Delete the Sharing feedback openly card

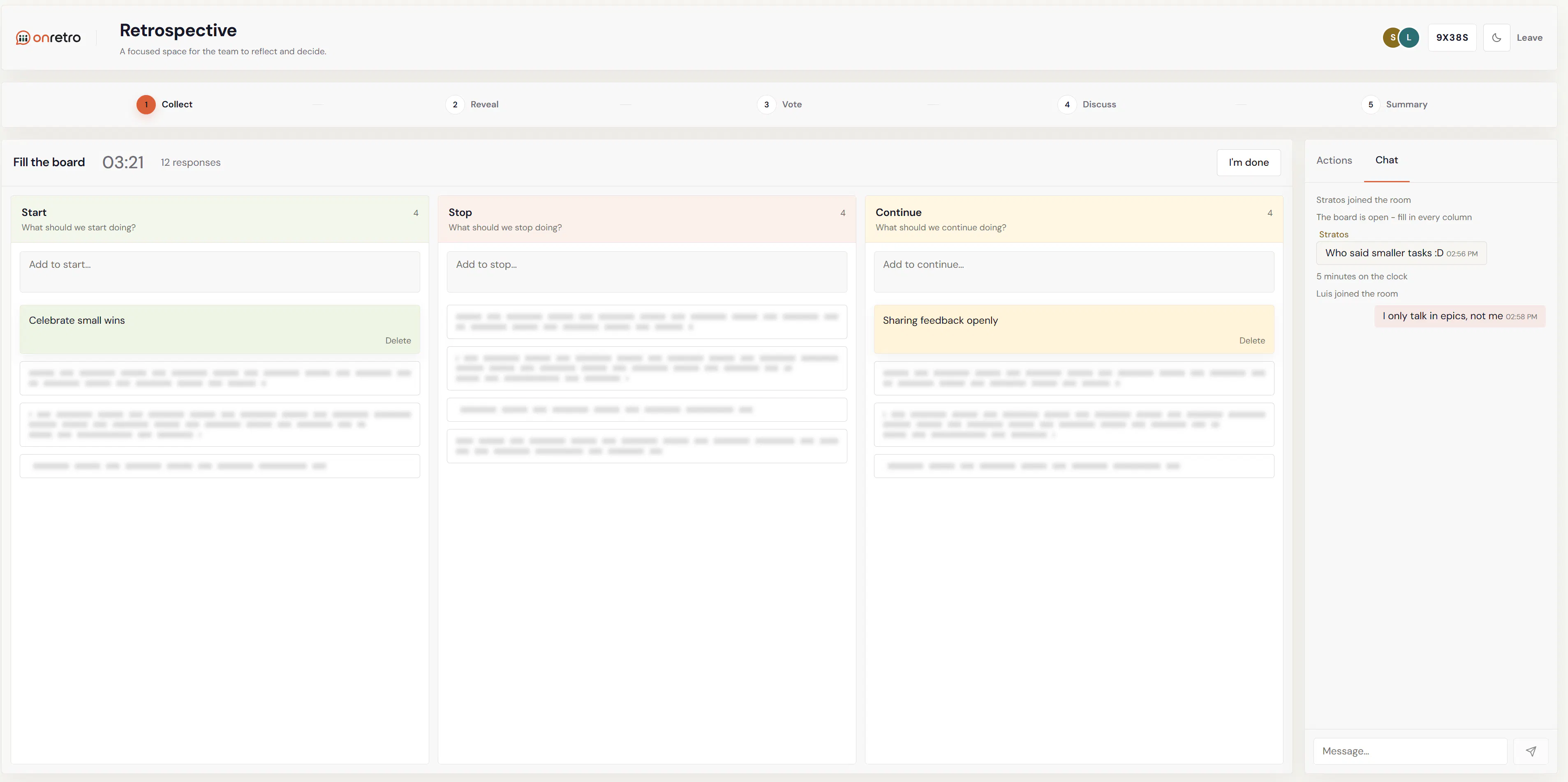1251,341
